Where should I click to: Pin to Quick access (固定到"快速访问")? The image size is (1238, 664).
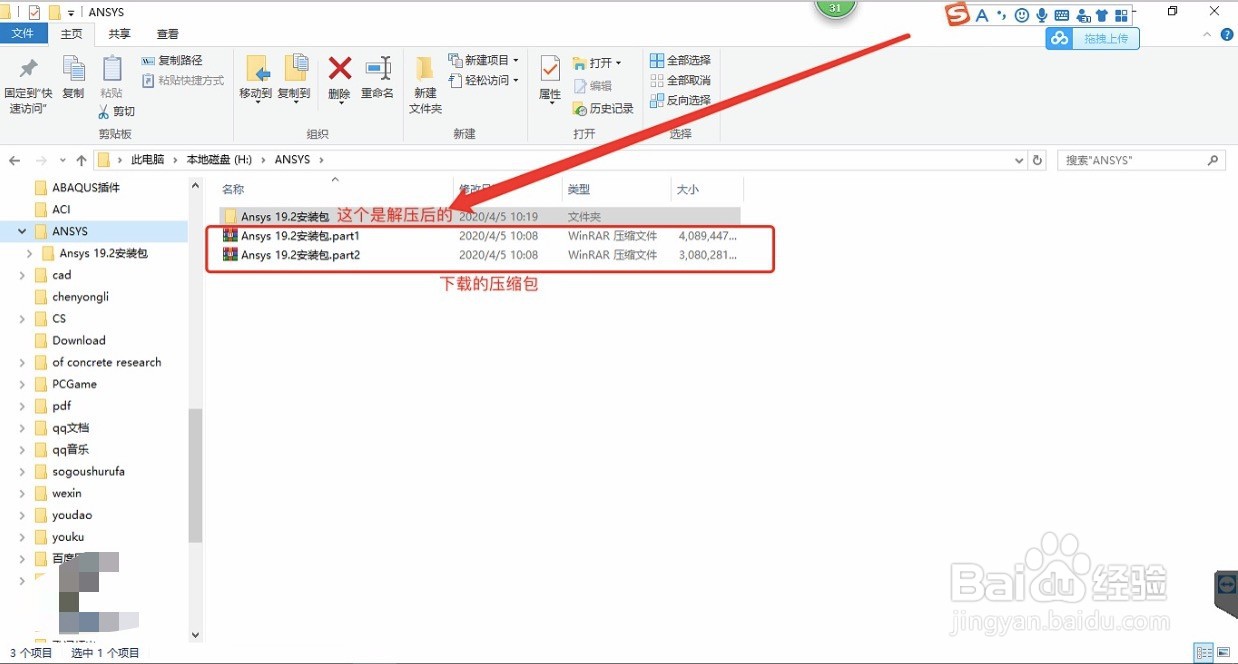[29, 84]
